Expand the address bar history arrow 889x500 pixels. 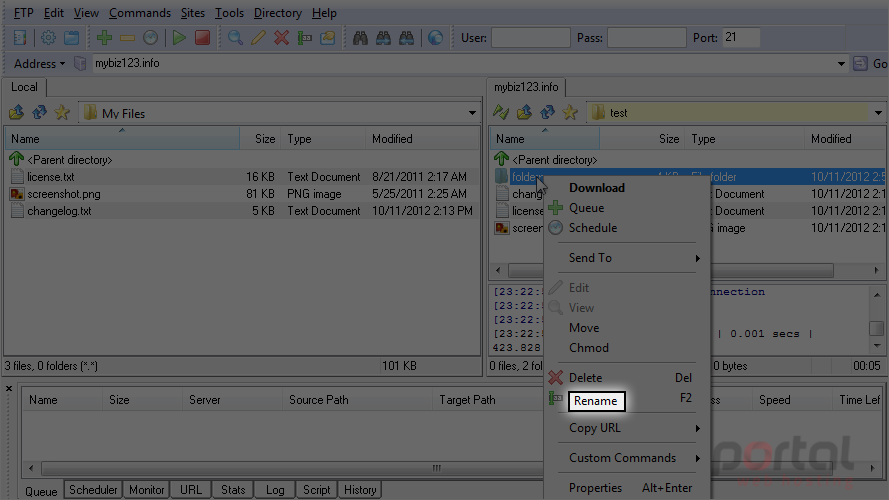(841, 63)
